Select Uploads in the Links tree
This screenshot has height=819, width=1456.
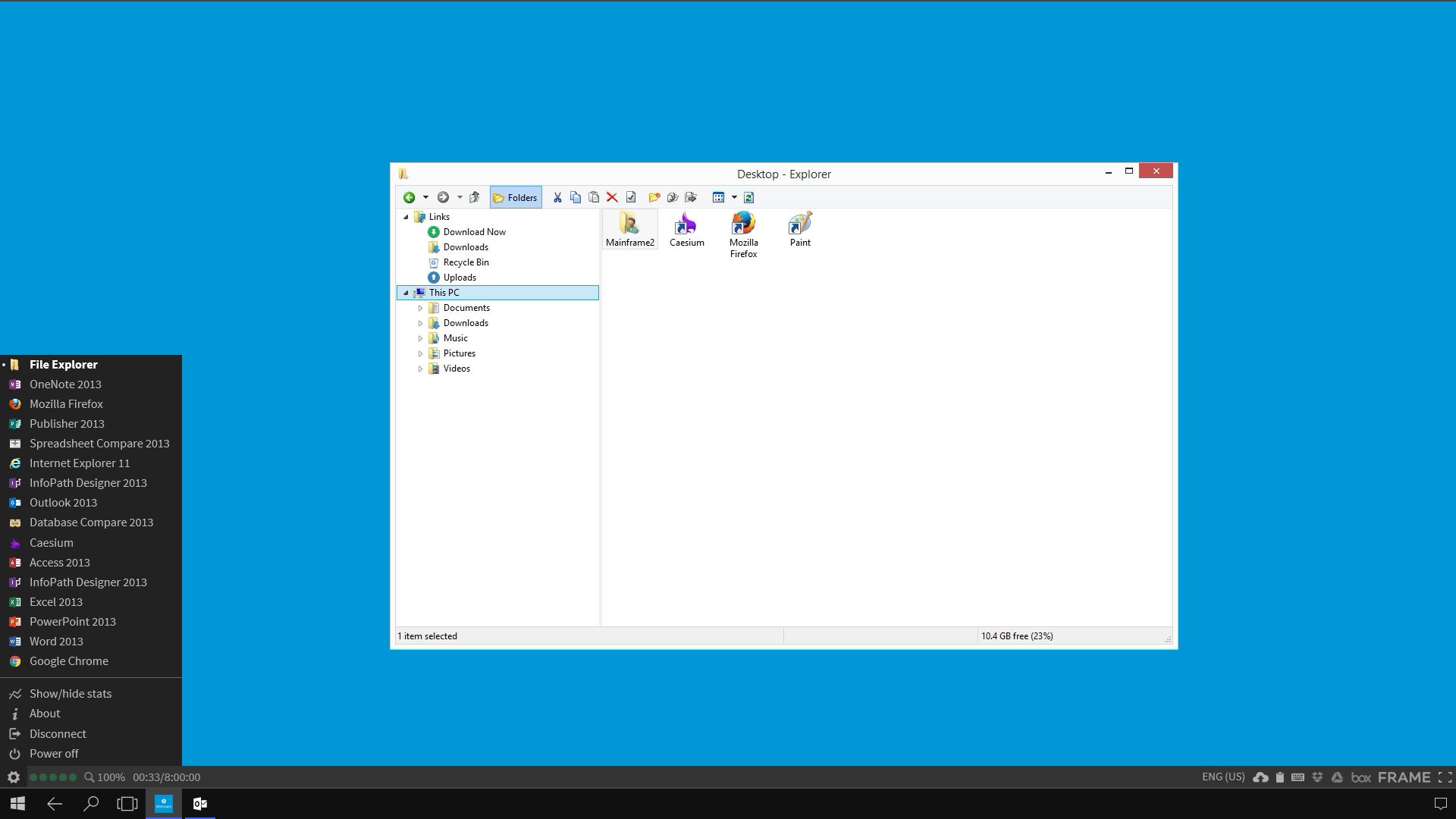pos(452,278)
